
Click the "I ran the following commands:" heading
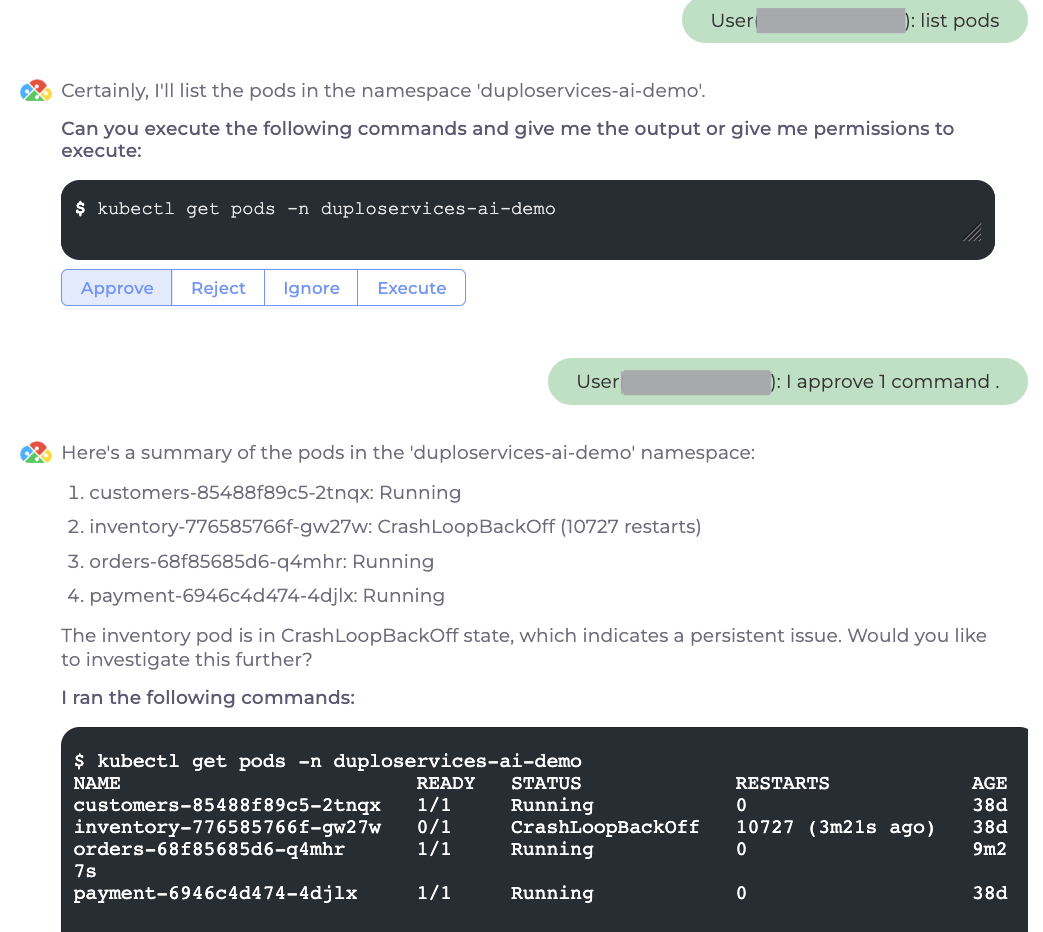click(208, 697)
